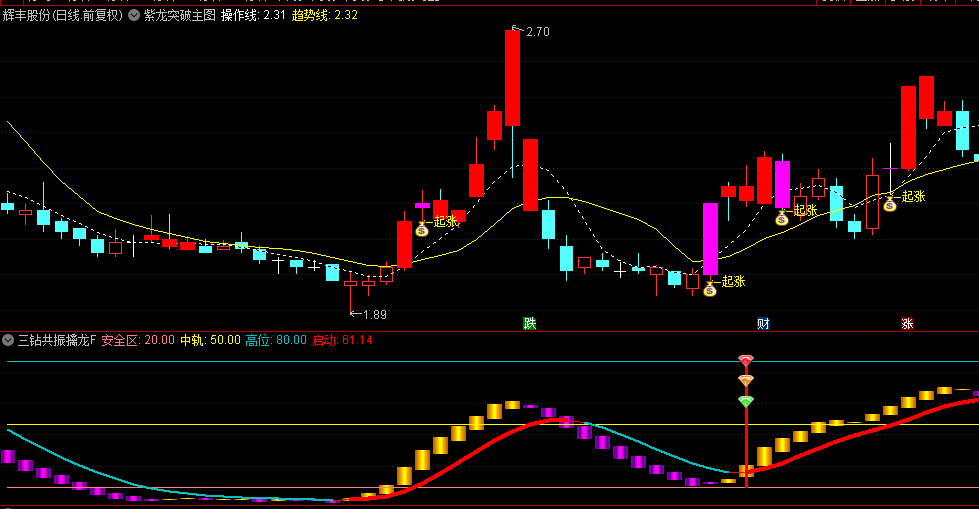The image size is (979, 509).
Task: Click the tallest red candle peaking at 2.70
Action: coord(513,78)
